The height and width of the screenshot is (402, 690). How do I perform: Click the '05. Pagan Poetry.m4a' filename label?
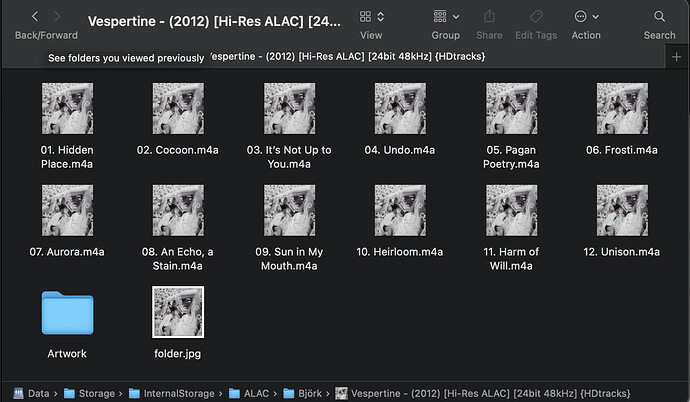511,157
